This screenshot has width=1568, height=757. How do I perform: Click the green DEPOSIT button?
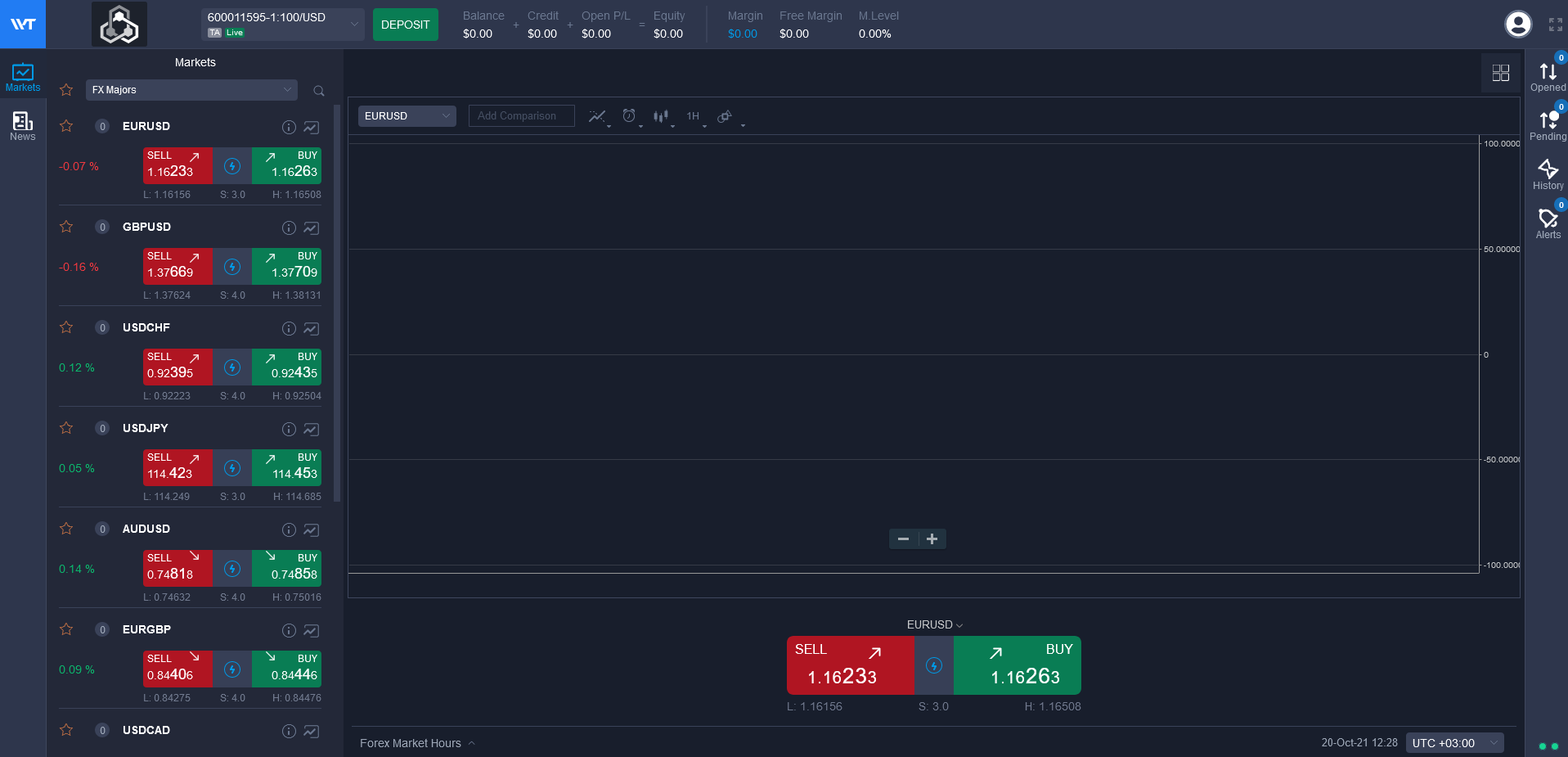click(x=405, y=25)
